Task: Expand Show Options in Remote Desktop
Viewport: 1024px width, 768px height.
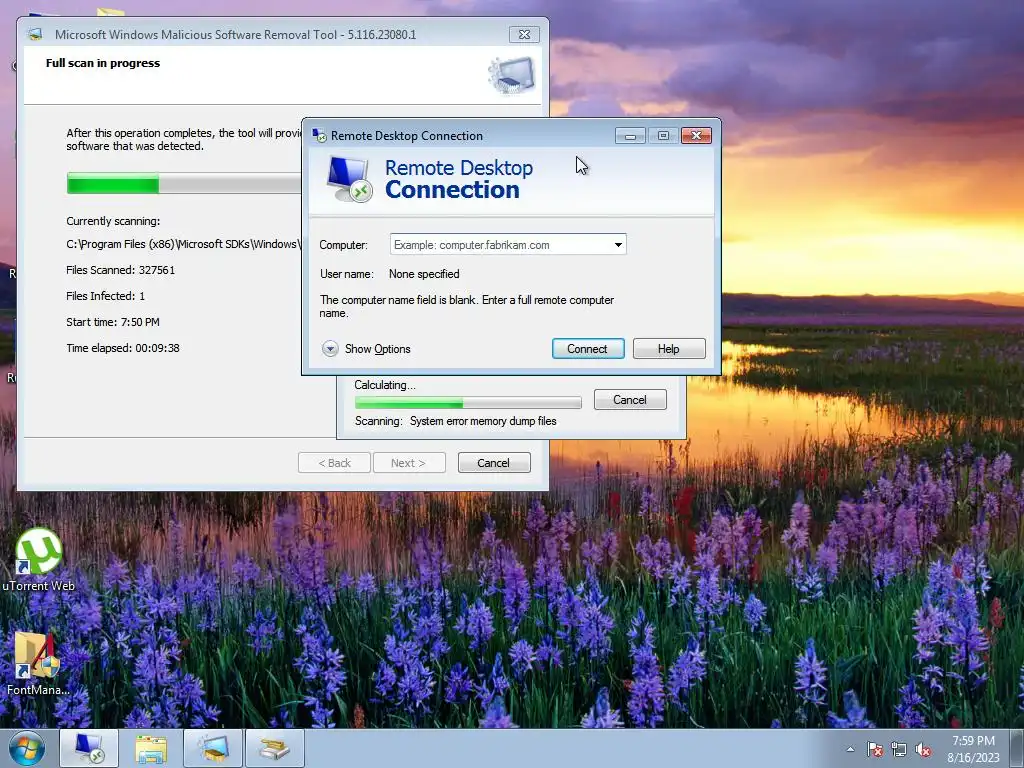Action: (x=366, y=349)
